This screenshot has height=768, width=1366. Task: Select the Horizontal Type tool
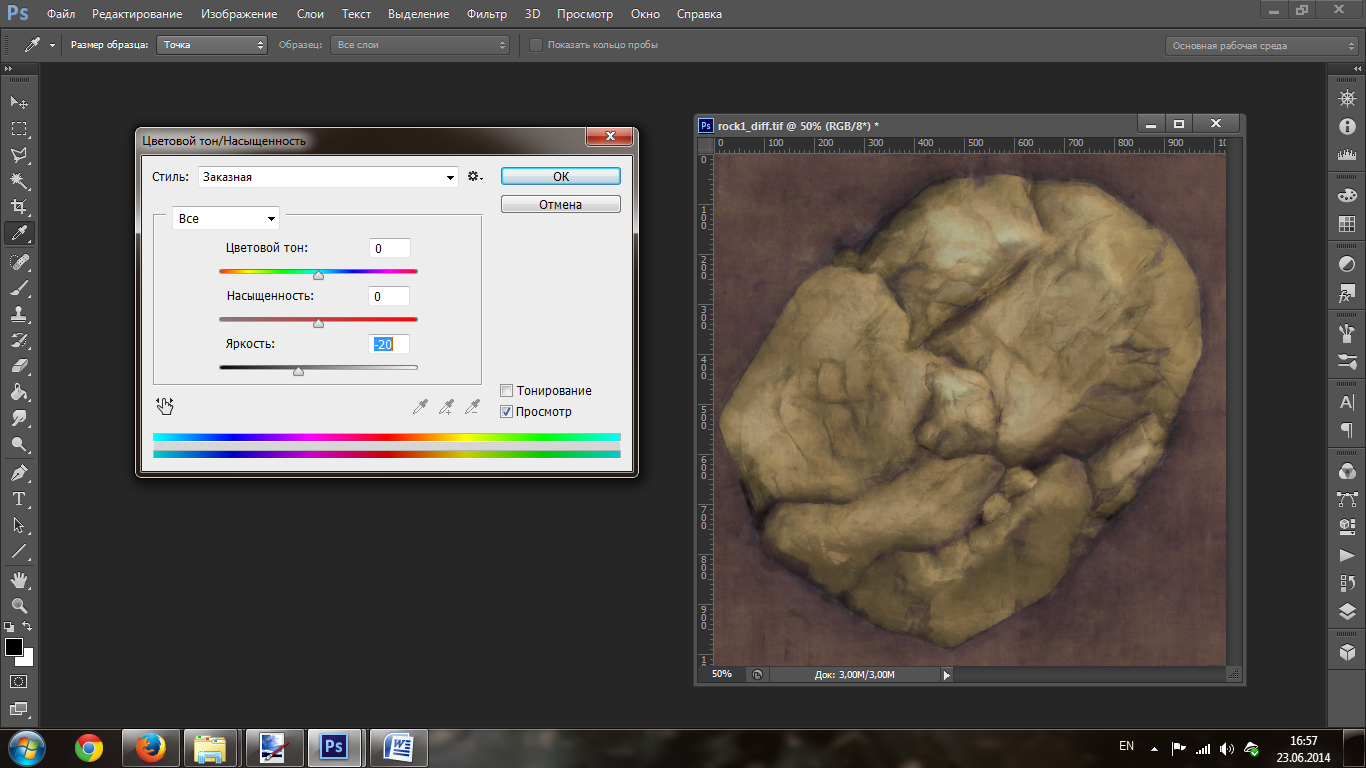18,499
